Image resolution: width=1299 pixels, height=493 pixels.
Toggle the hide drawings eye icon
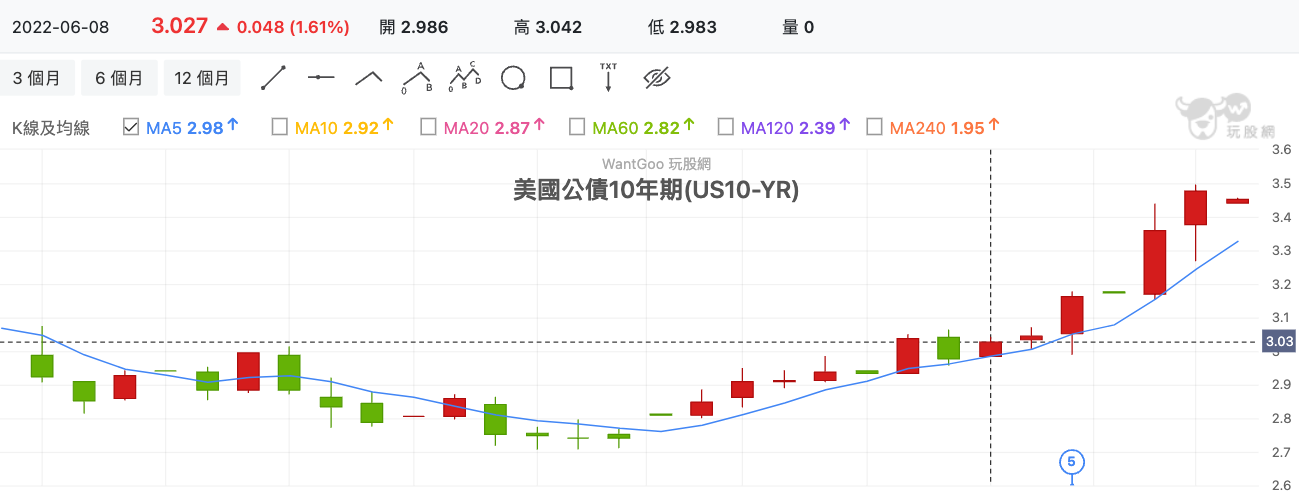point(656,78)
